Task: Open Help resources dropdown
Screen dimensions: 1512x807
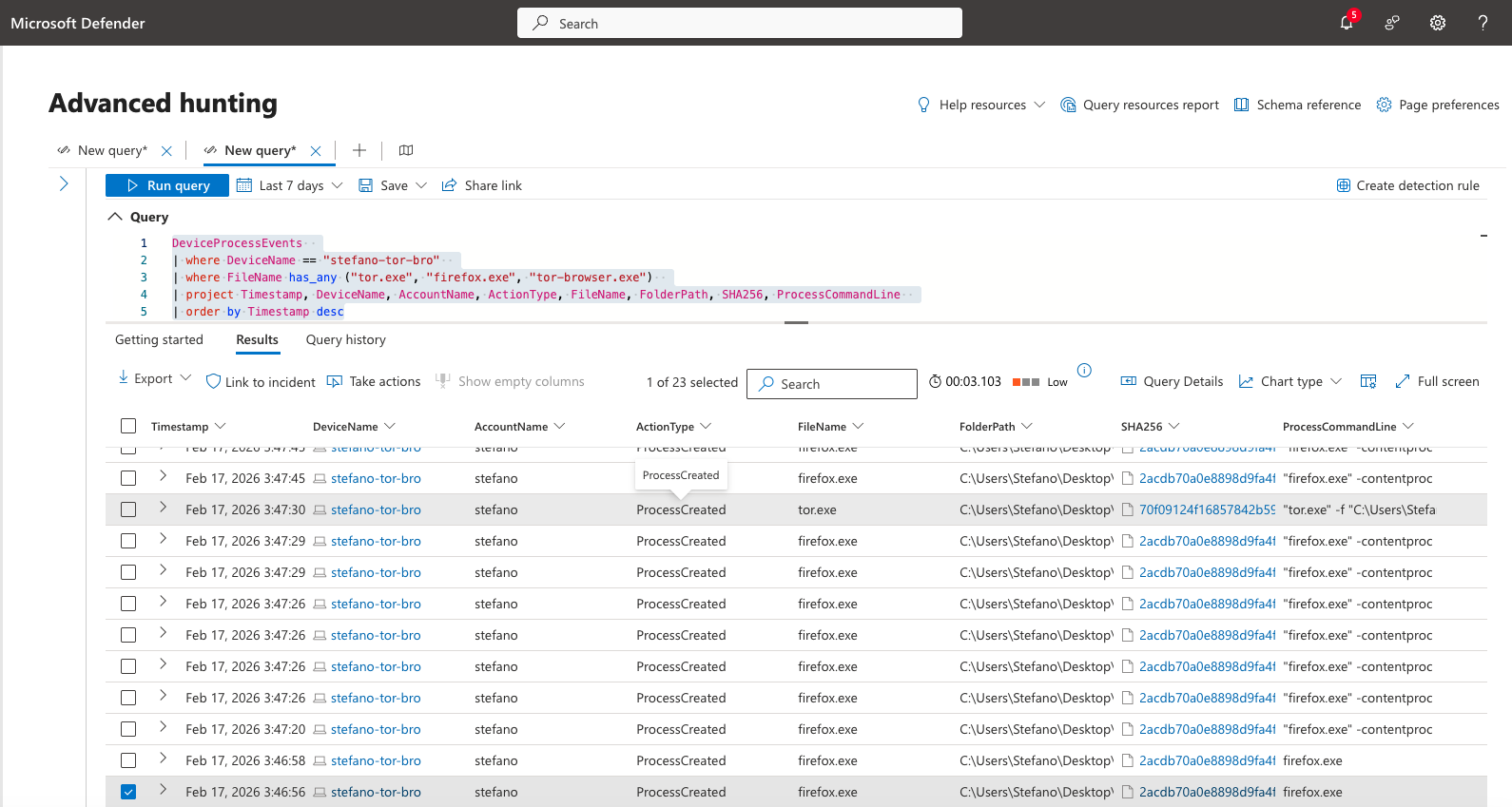Action: pos(980,105)
